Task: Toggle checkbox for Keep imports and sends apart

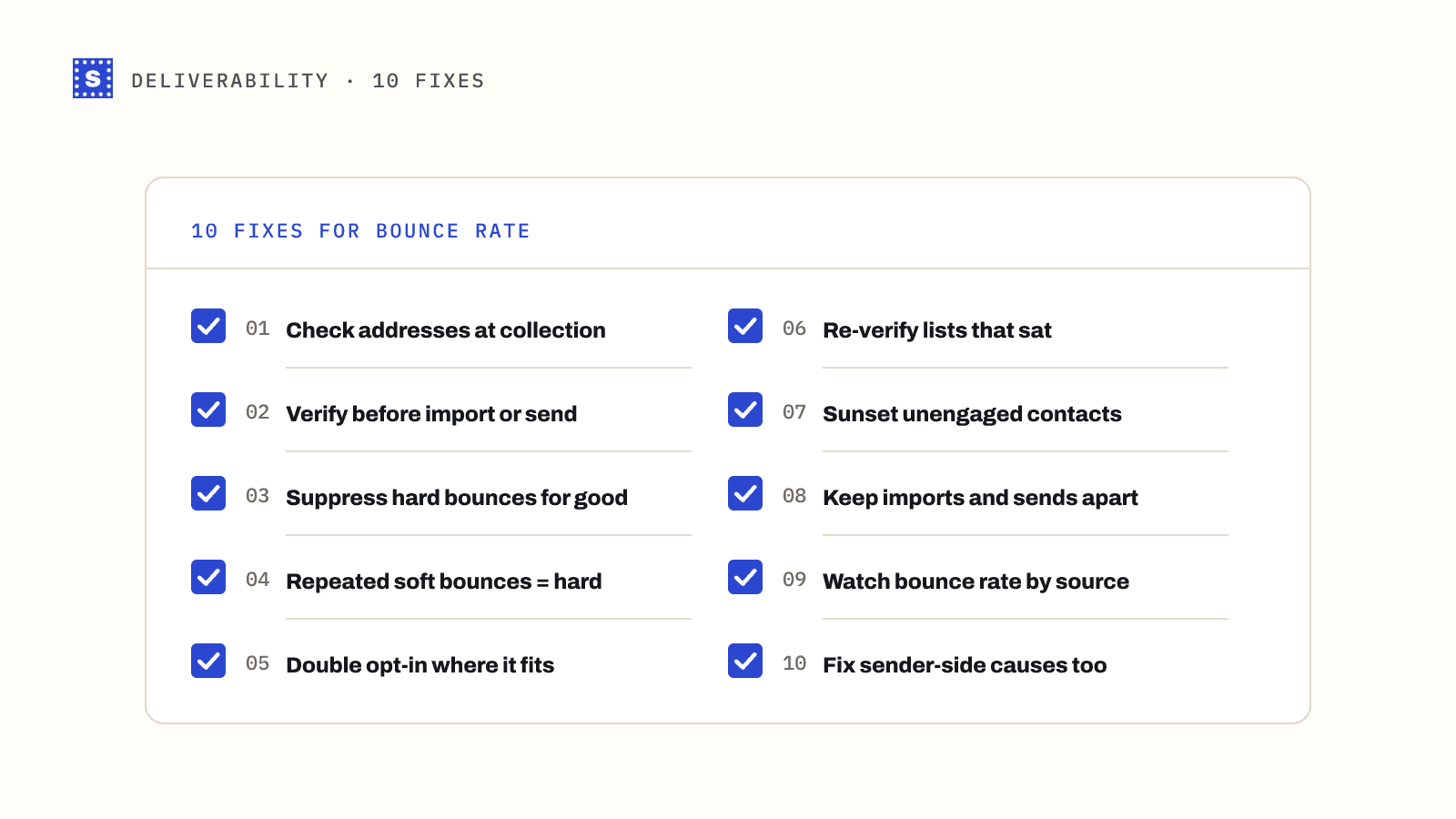Action: [745, 493]
